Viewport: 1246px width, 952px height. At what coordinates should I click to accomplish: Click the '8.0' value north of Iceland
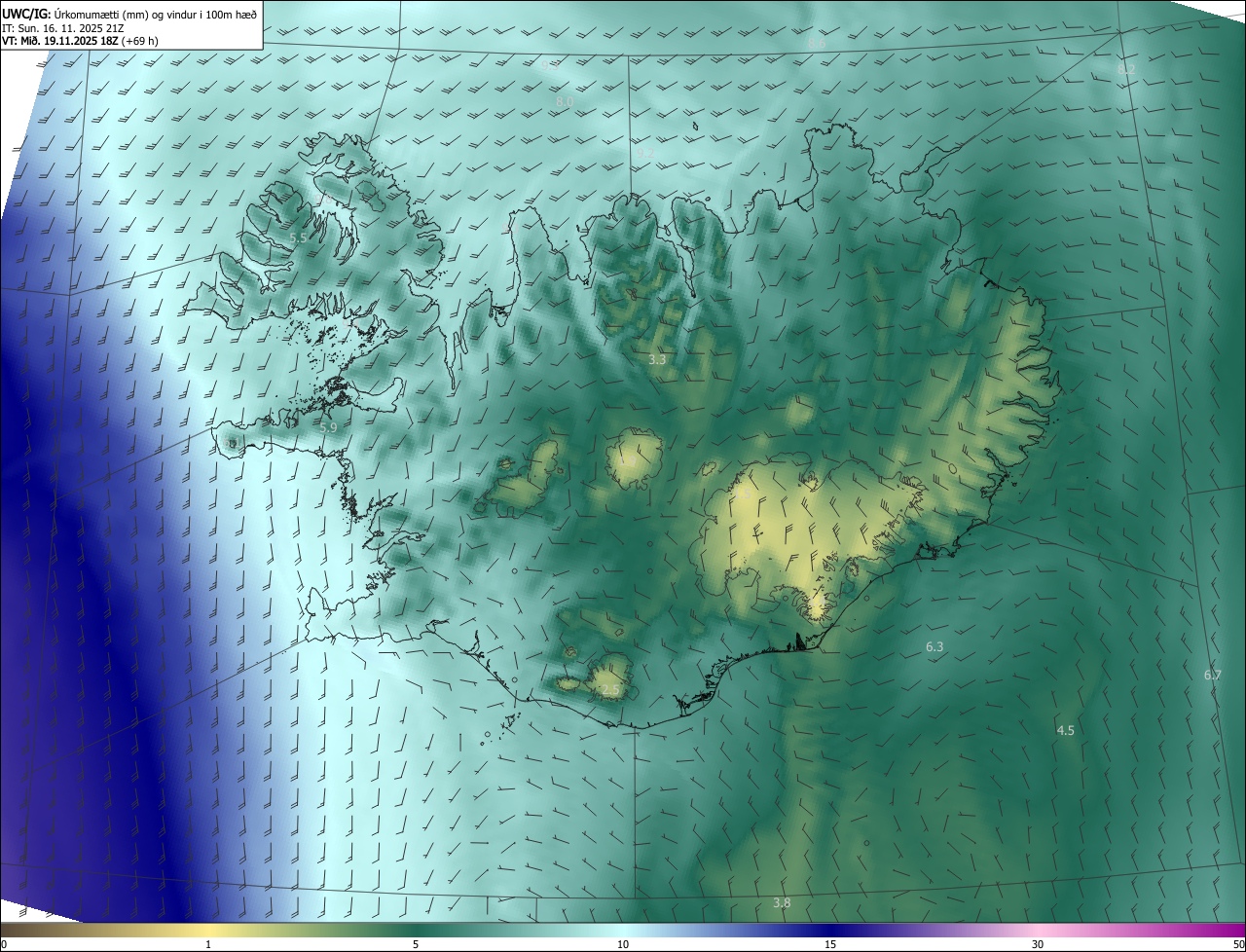565,101
